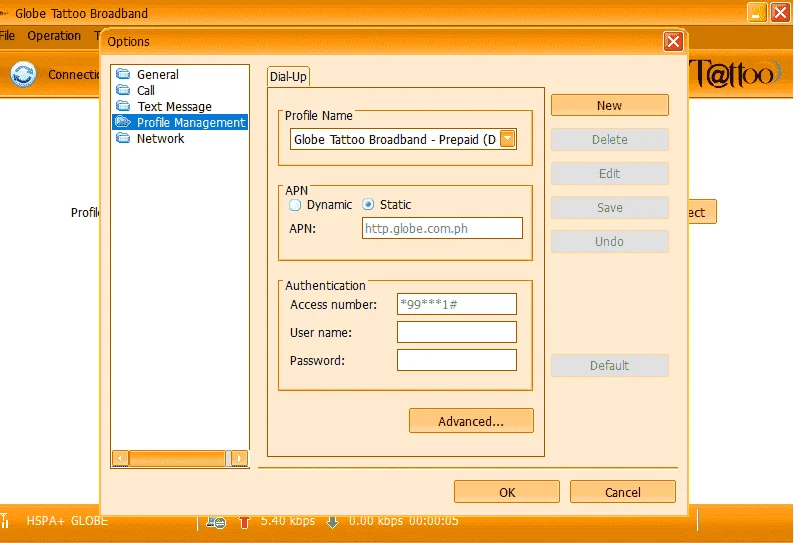Click the Save profile button
The height and width of the screenshot is (543, 794).
click(610, 207)
